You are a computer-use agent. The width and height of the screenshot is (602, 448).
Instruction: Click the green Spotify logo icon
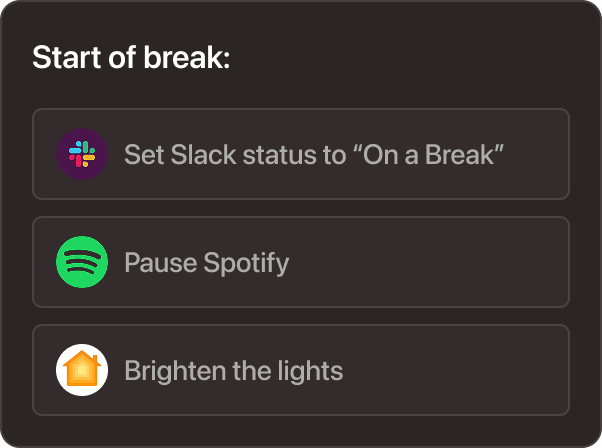(x=82, y=262)
